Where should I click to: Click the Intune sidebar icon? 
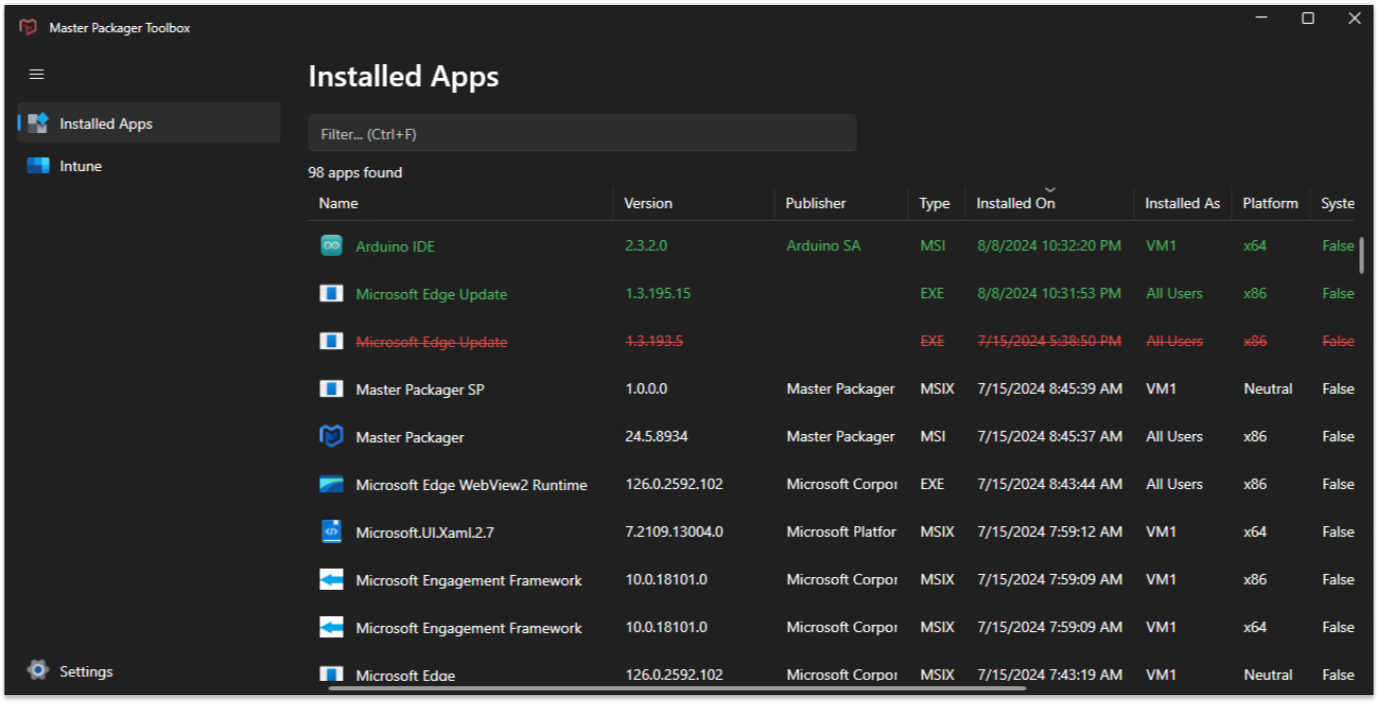(x=38, y=166)
